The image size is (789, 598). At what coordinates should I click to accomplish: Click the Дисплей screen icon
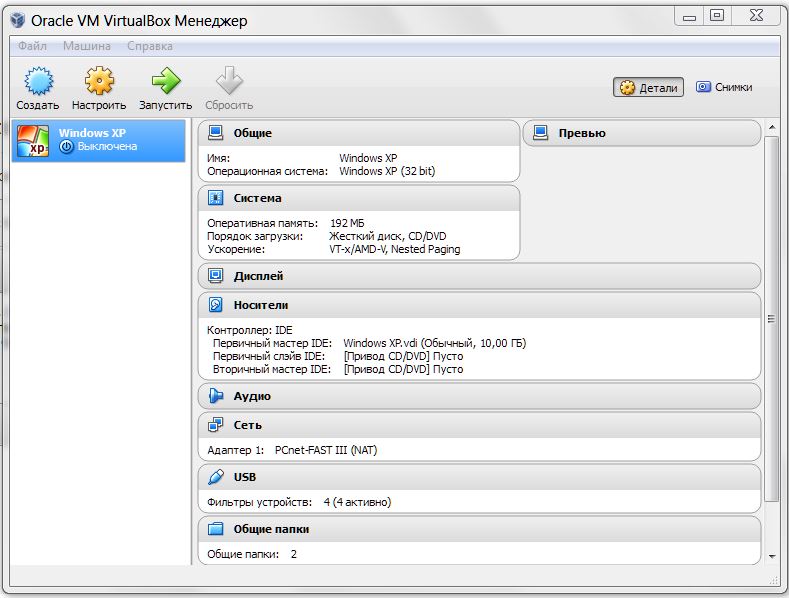click(x=215, y=276)
